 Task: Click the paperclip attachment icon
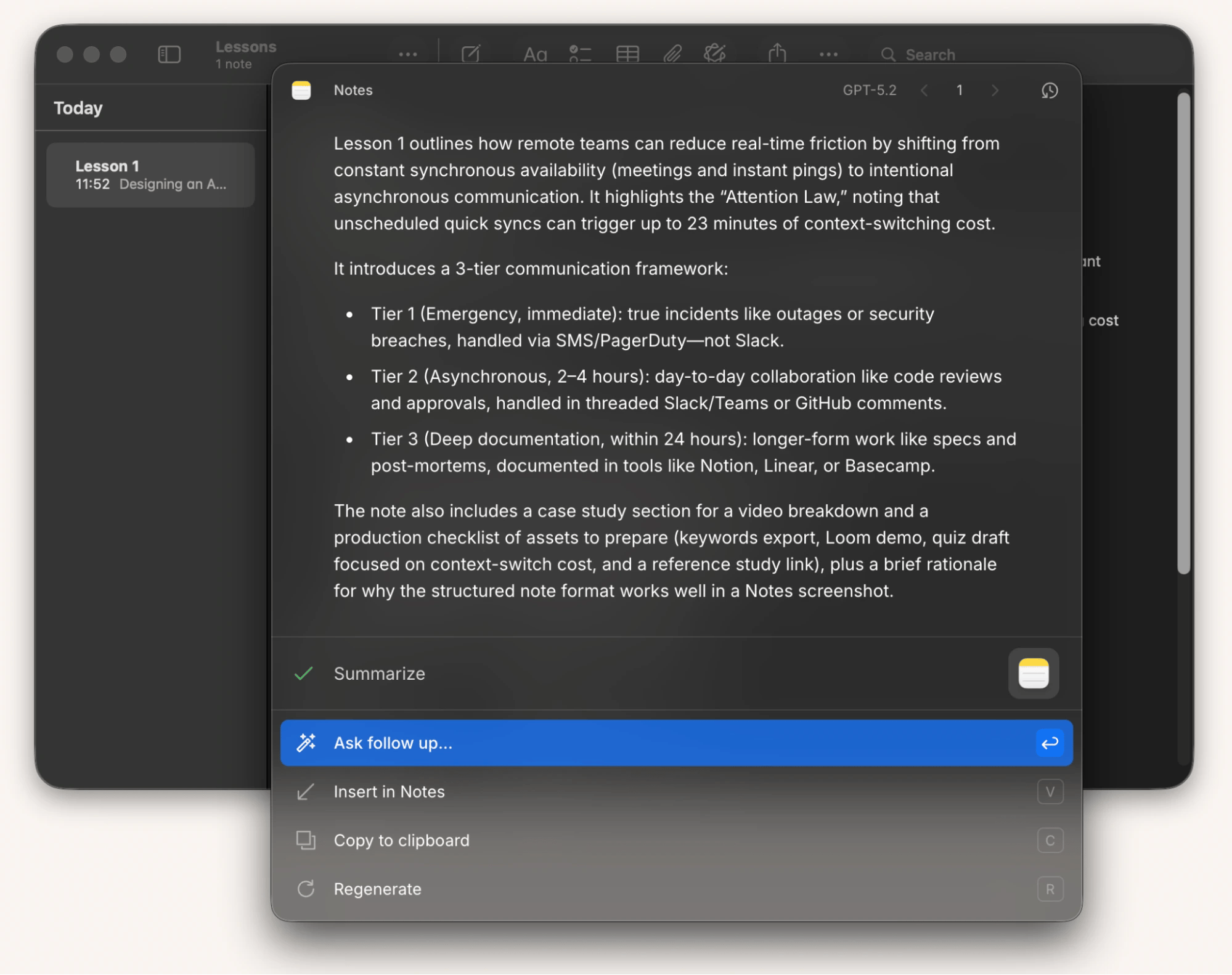click(x=672, y=54)
